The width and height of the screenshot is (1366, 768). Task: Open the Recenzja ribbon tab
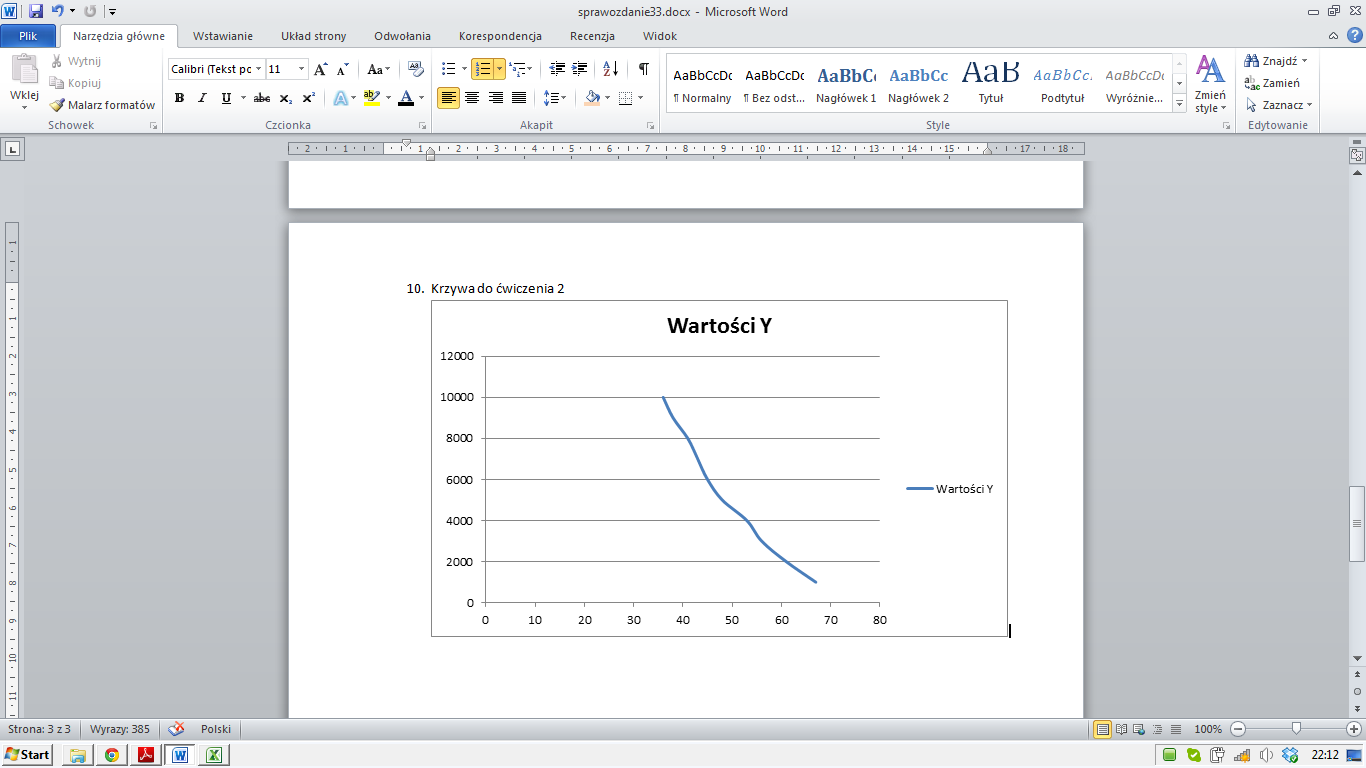pyautogui.click(x=592, y=36)
